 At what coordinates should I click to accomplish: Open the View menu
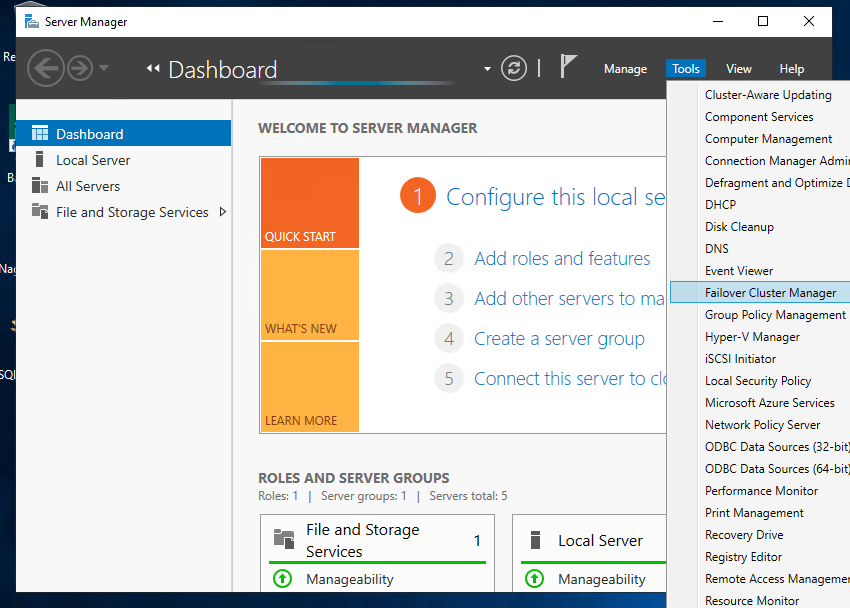pos(738,69)
